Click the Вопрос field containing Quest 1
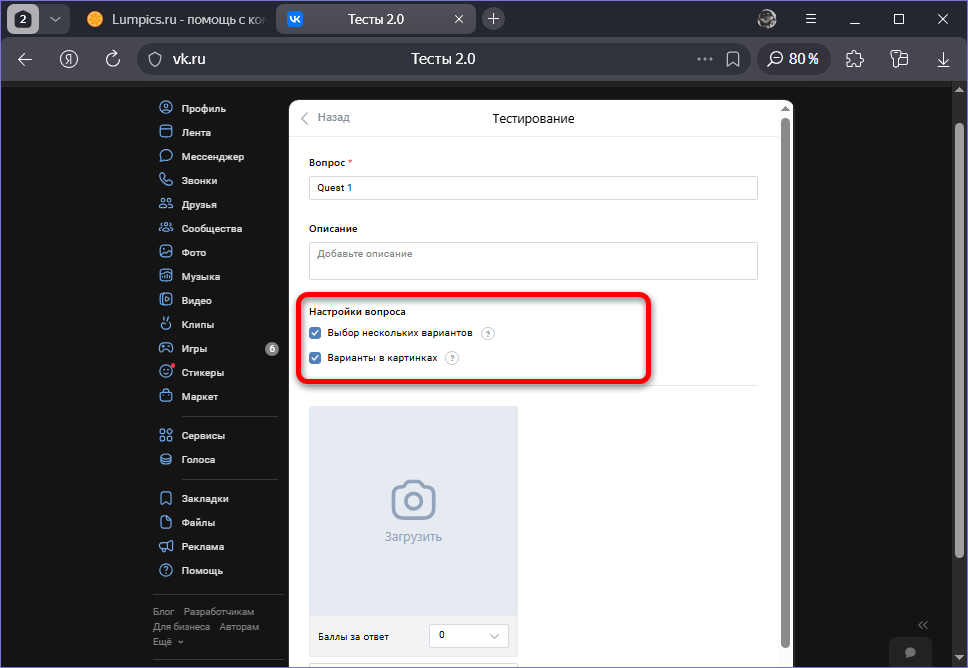The width and height of the screenshot is (968, 668). tap(533, 188)
